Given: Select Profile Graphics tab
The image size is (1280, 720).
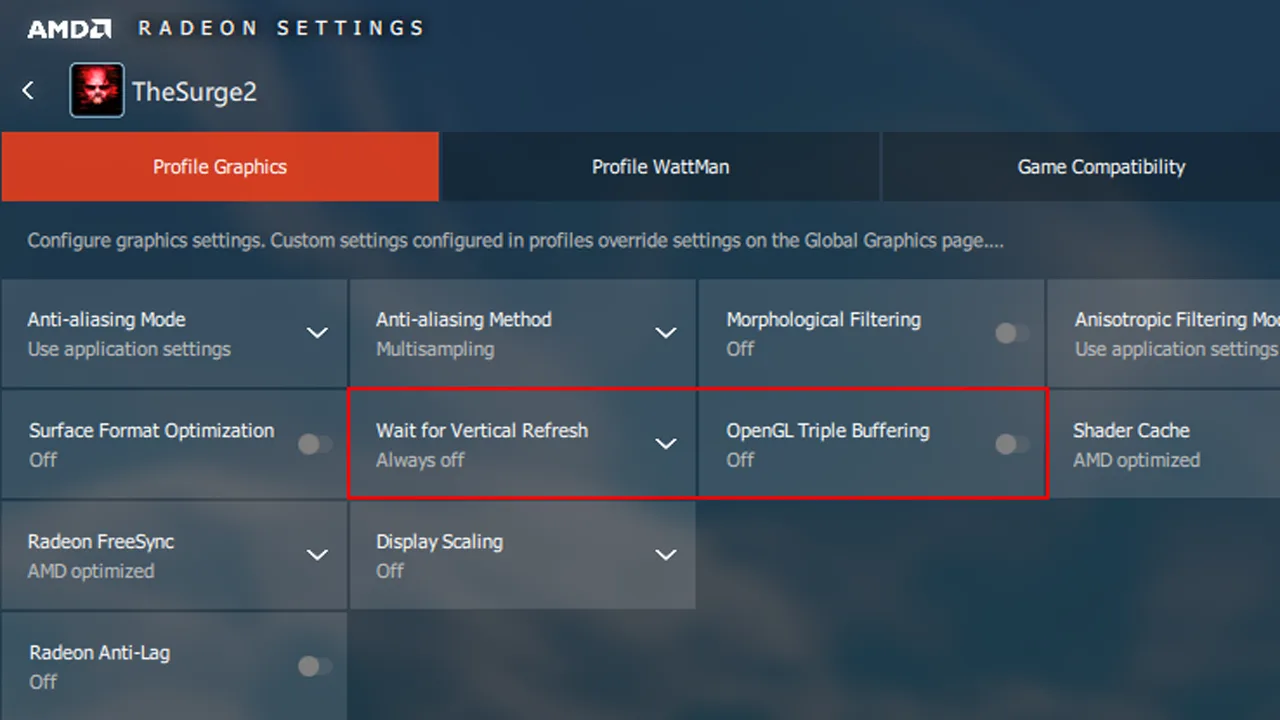Looking at the screenshot, I should click(x=220, y=167).
